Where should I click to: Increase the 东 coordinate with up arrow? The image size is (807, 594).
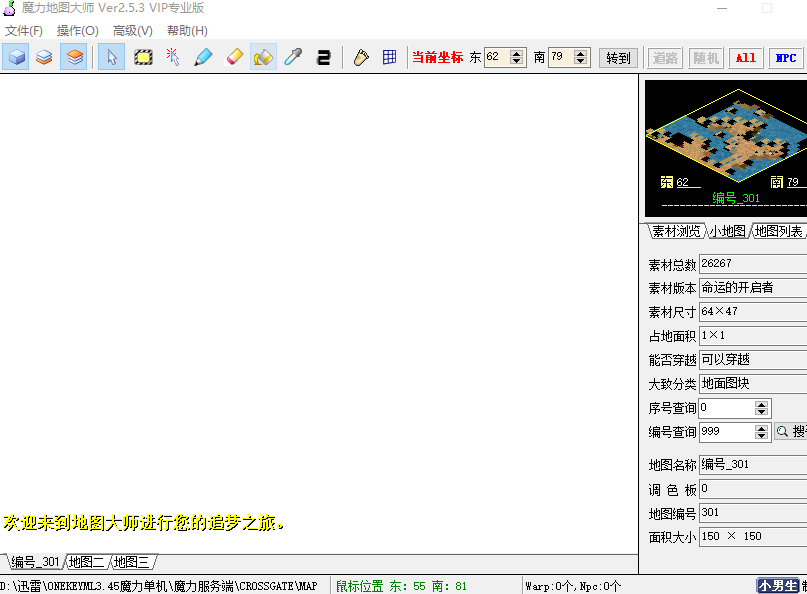point(517,54)
